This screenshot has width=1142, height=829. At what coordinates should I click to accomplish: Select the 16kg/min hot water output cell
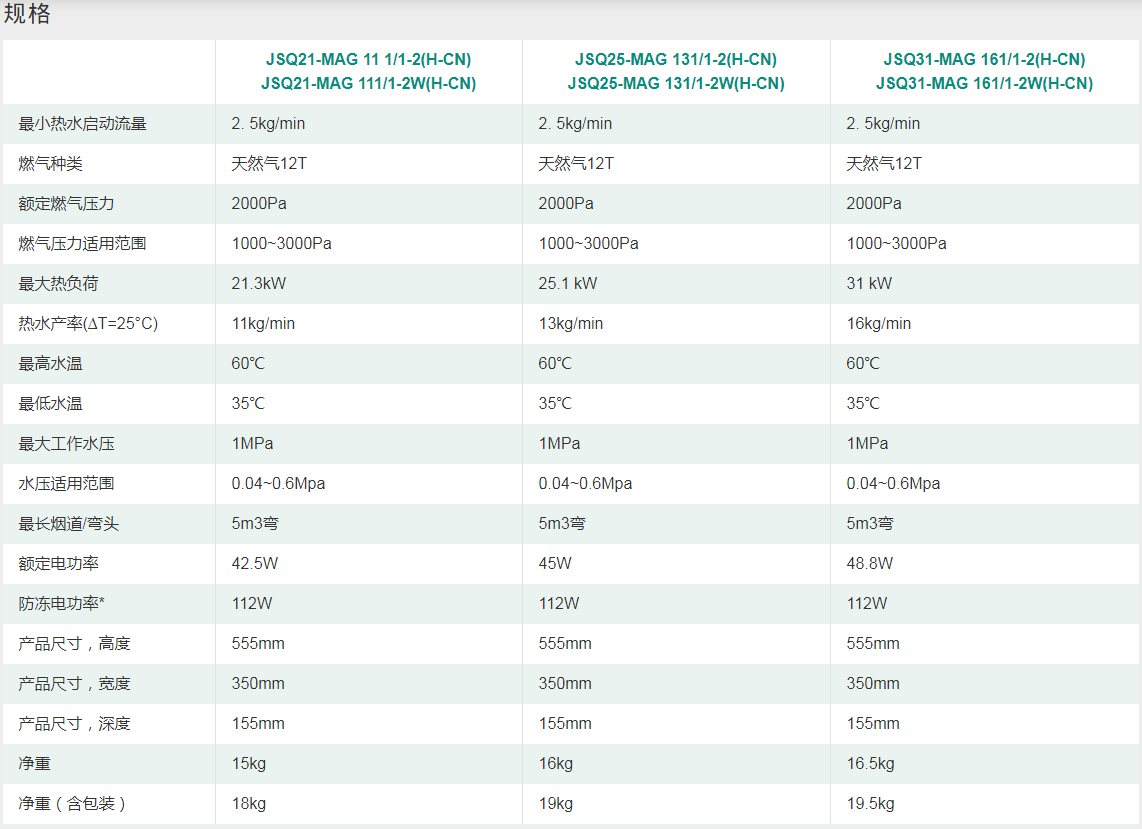(879, 324)
